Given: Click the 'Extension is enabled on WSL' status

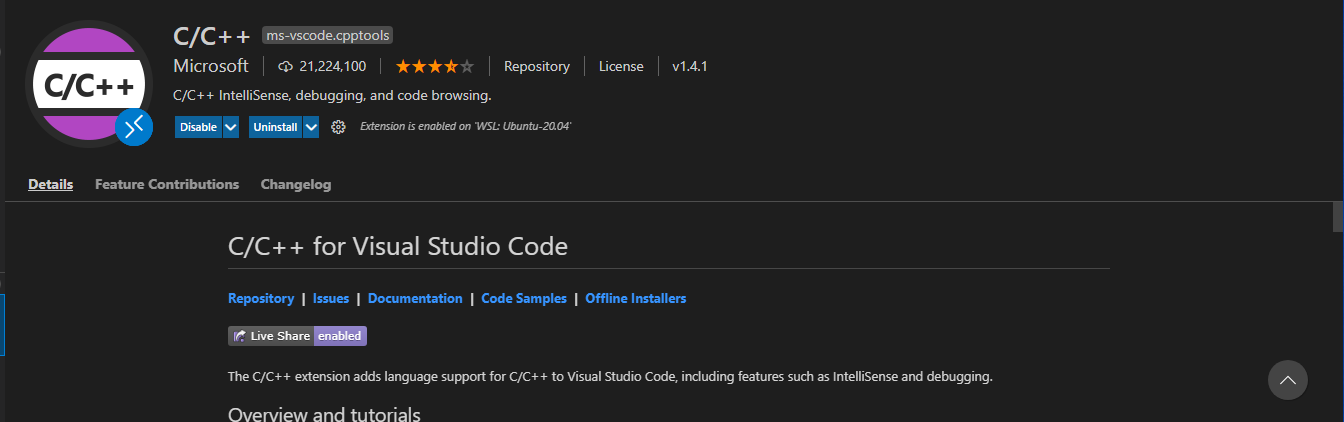Looking at the screenshot, I should point(465,127).
